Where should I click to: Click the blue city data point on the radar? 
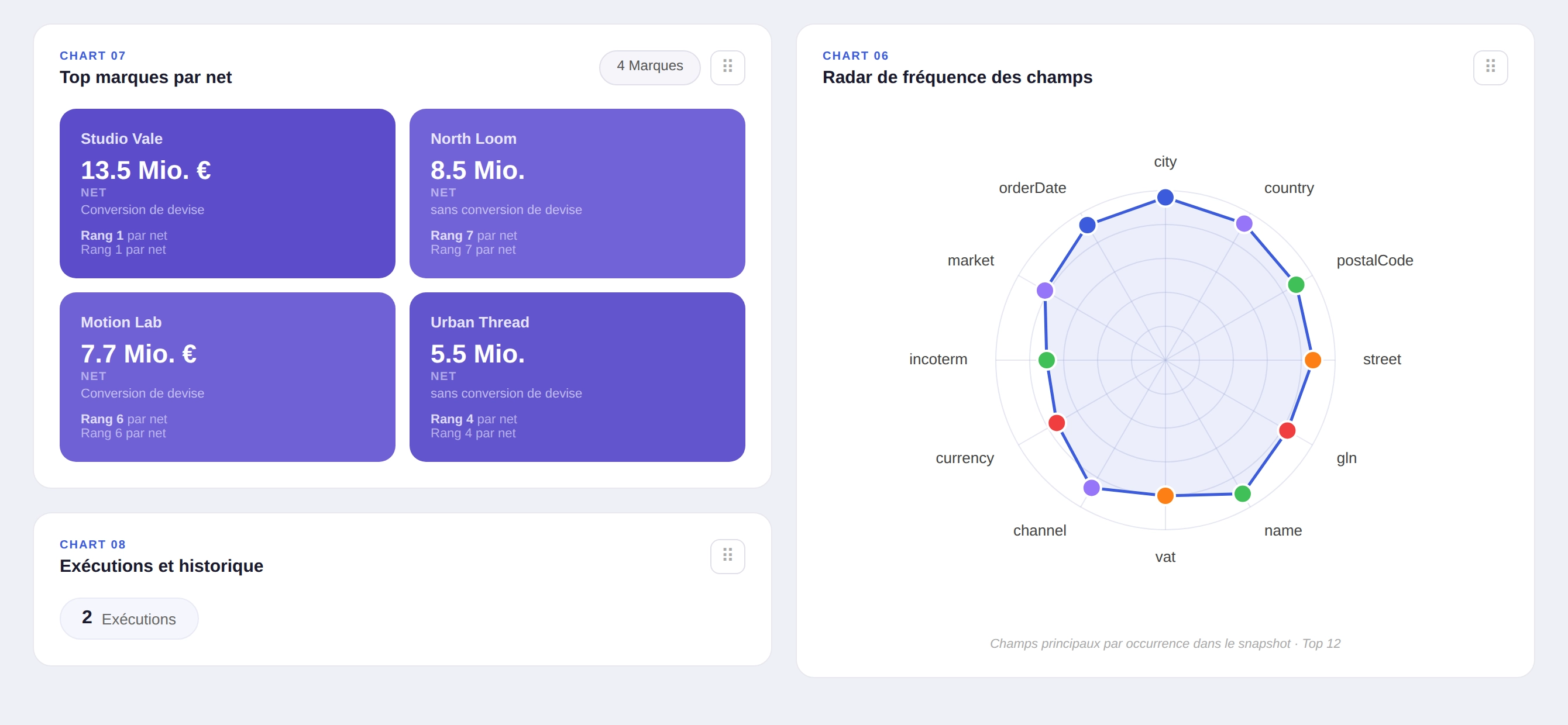1165,197
